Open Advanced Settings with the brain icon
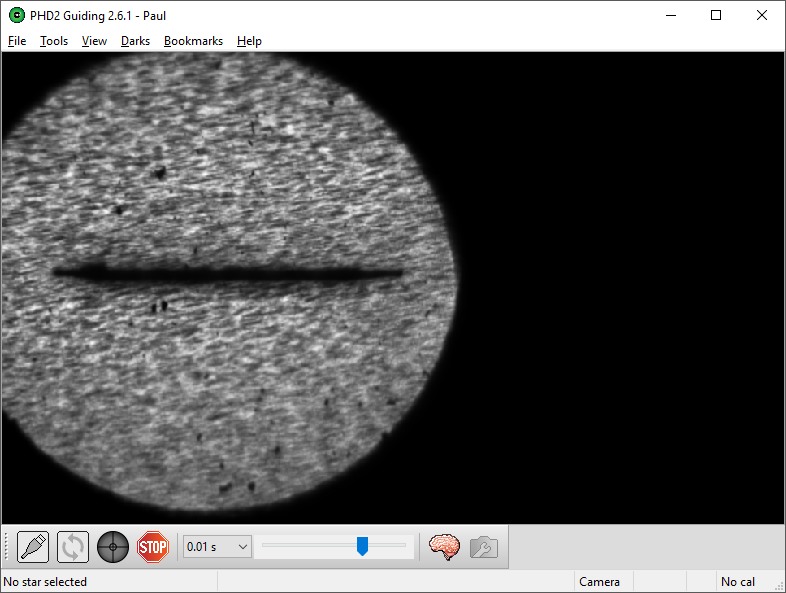Screen dimensions: 786x593 click(444, 546)
